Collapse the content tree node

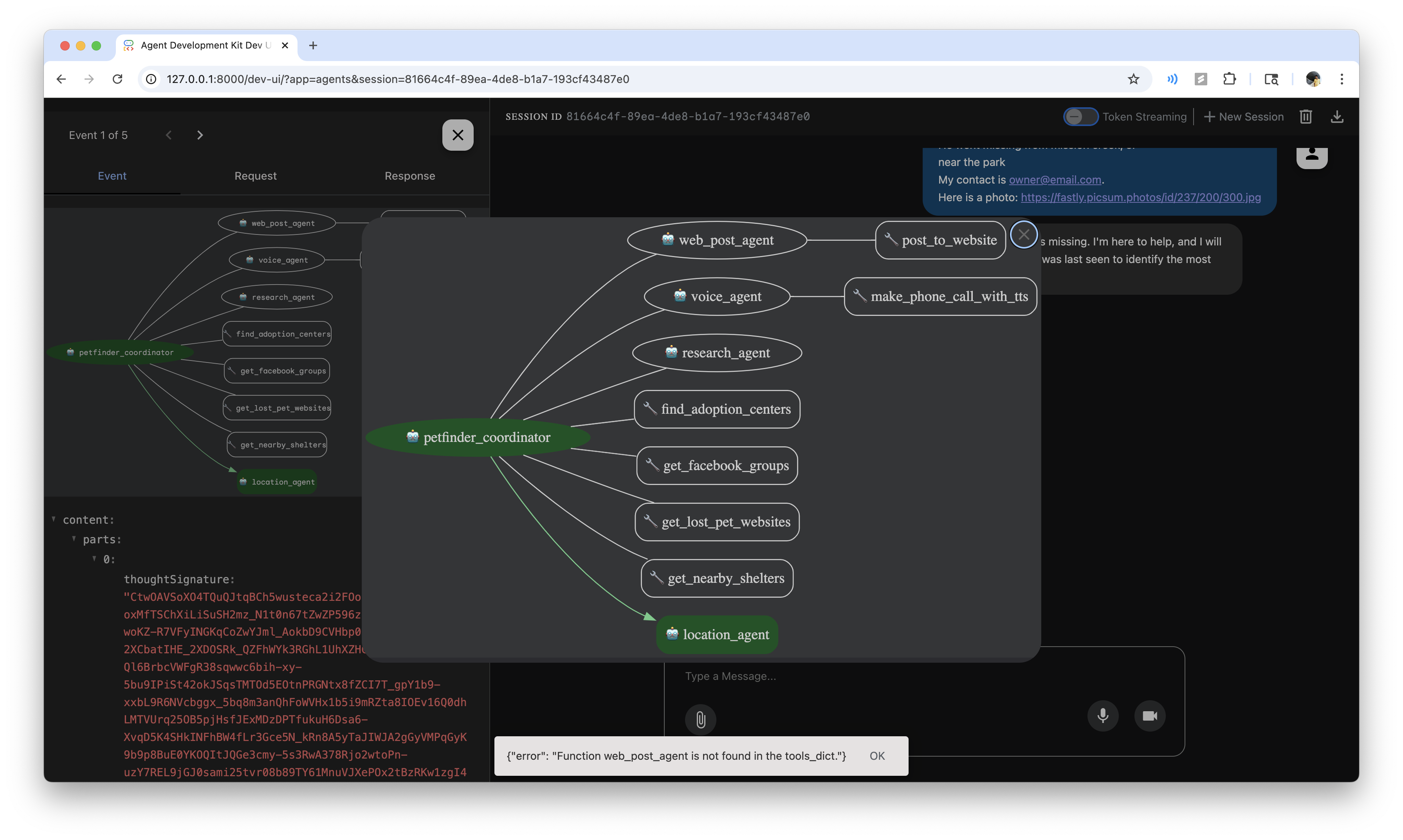[54, 519]
